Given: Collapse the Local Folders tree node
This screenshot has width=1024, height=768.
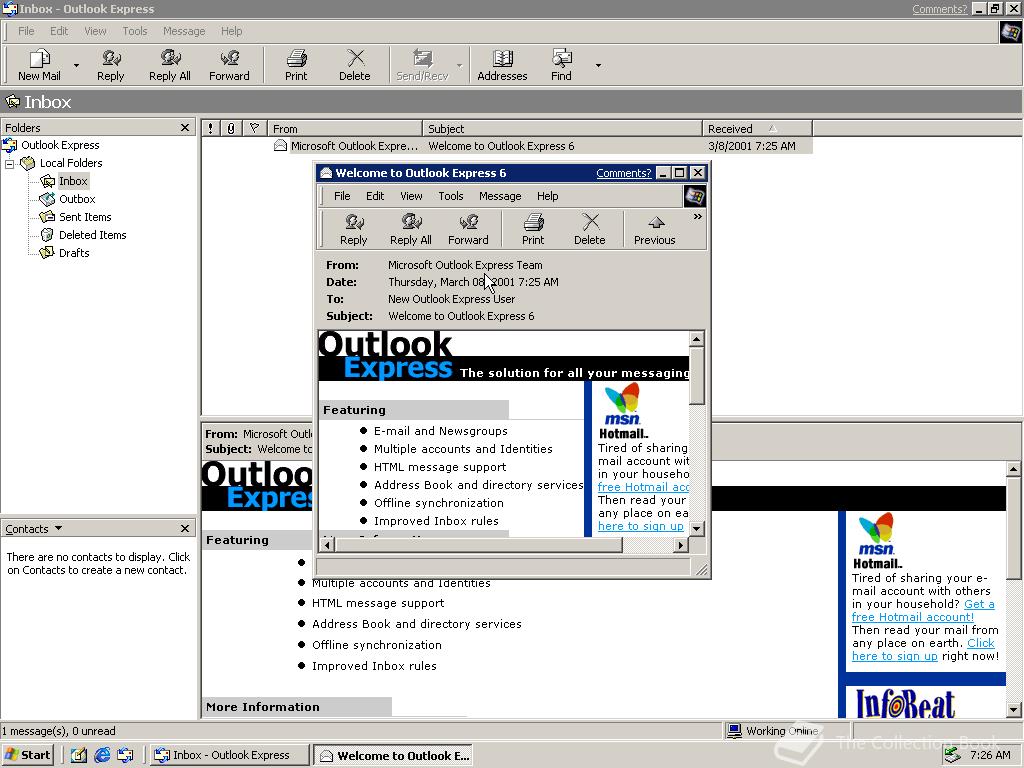Looking at the screenshot, I should [x=9, y=163].
